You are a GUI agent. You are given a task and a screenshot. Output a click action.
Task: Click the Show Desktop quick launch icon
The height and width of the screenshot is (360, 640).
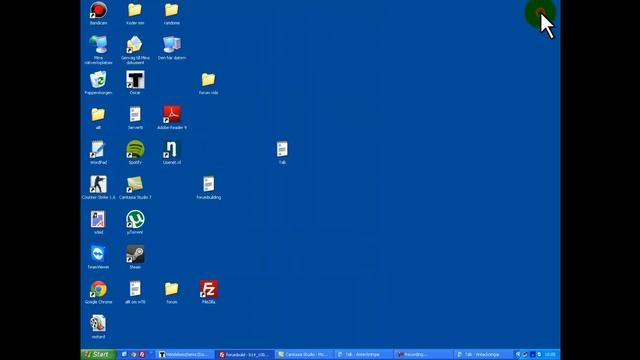click(x=124, y=355)
